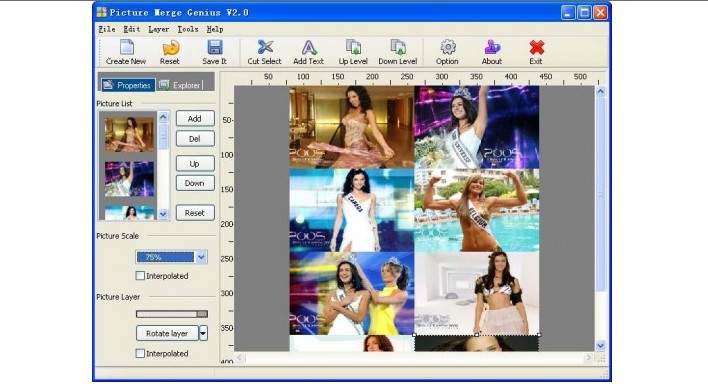Viewport: 708px width, 391px height.
Task: Click the Del button
Action: [195, 139]
